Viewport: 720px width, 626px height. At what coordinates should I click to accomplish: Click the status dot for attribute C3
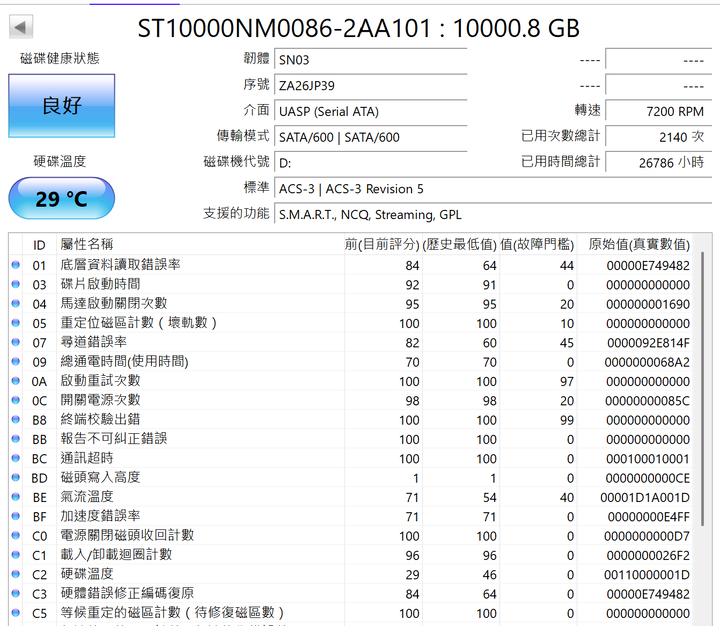point(16,593)
